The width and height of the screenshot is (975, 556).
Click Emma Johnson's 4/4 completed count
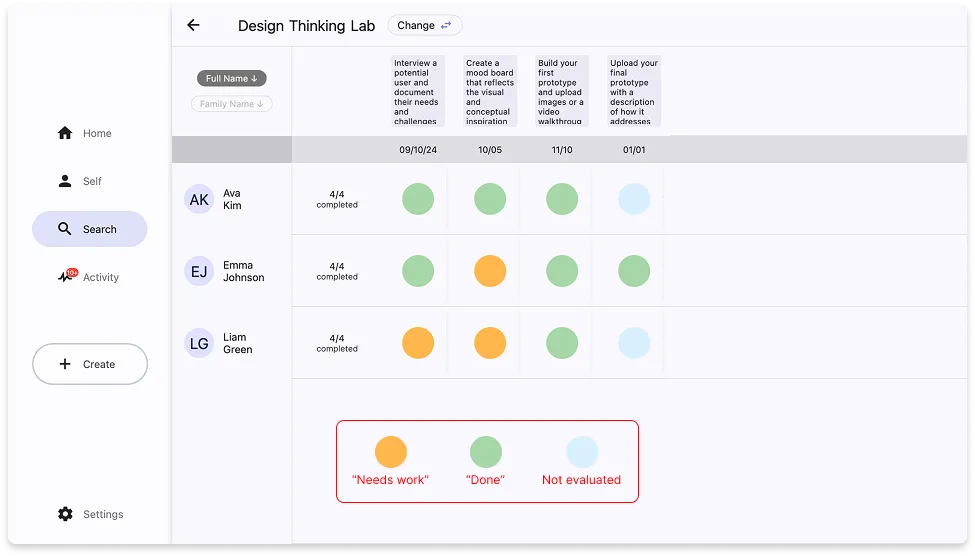(337, 271)
